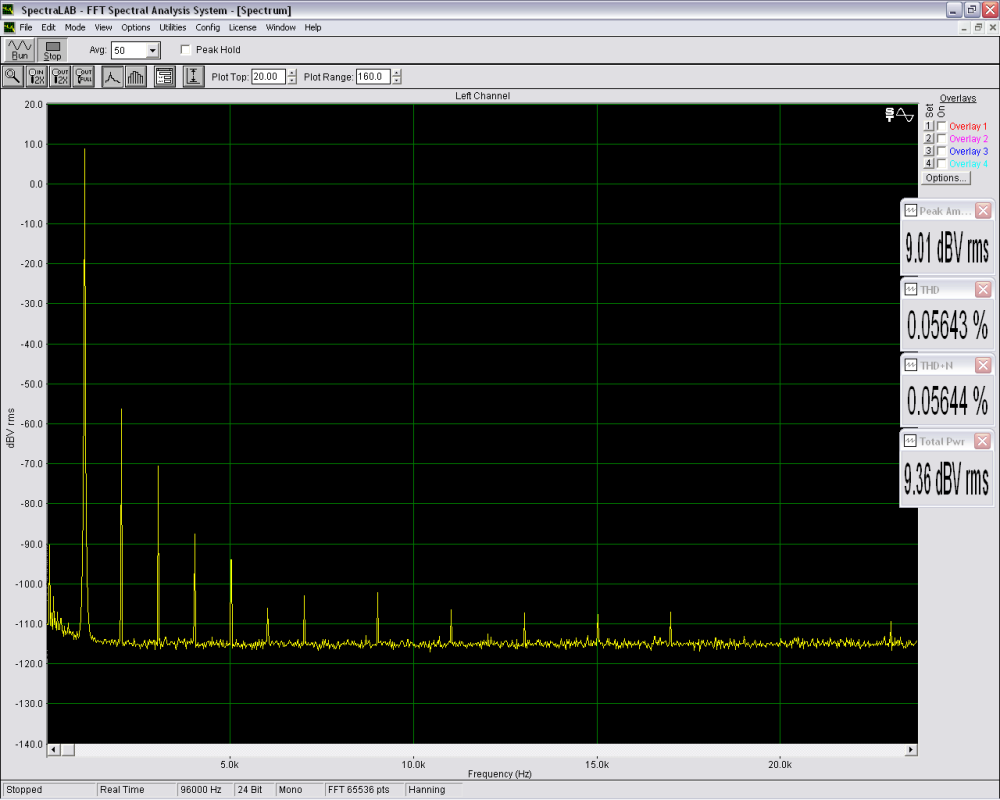Screen dimensions: 1000x800
Task: Turn on Overlay 1 checkbox
Action: tap(941, 126)
